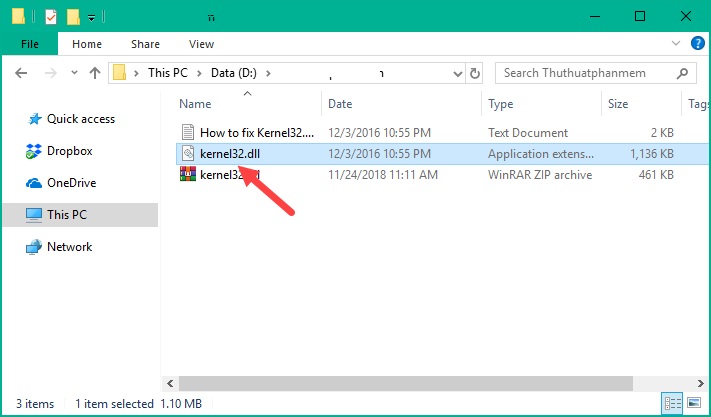Image resolution: width=711 pixels, height=417 pixels.
Task: Click the Properties icon in the title bar
Action: (51, 17)
